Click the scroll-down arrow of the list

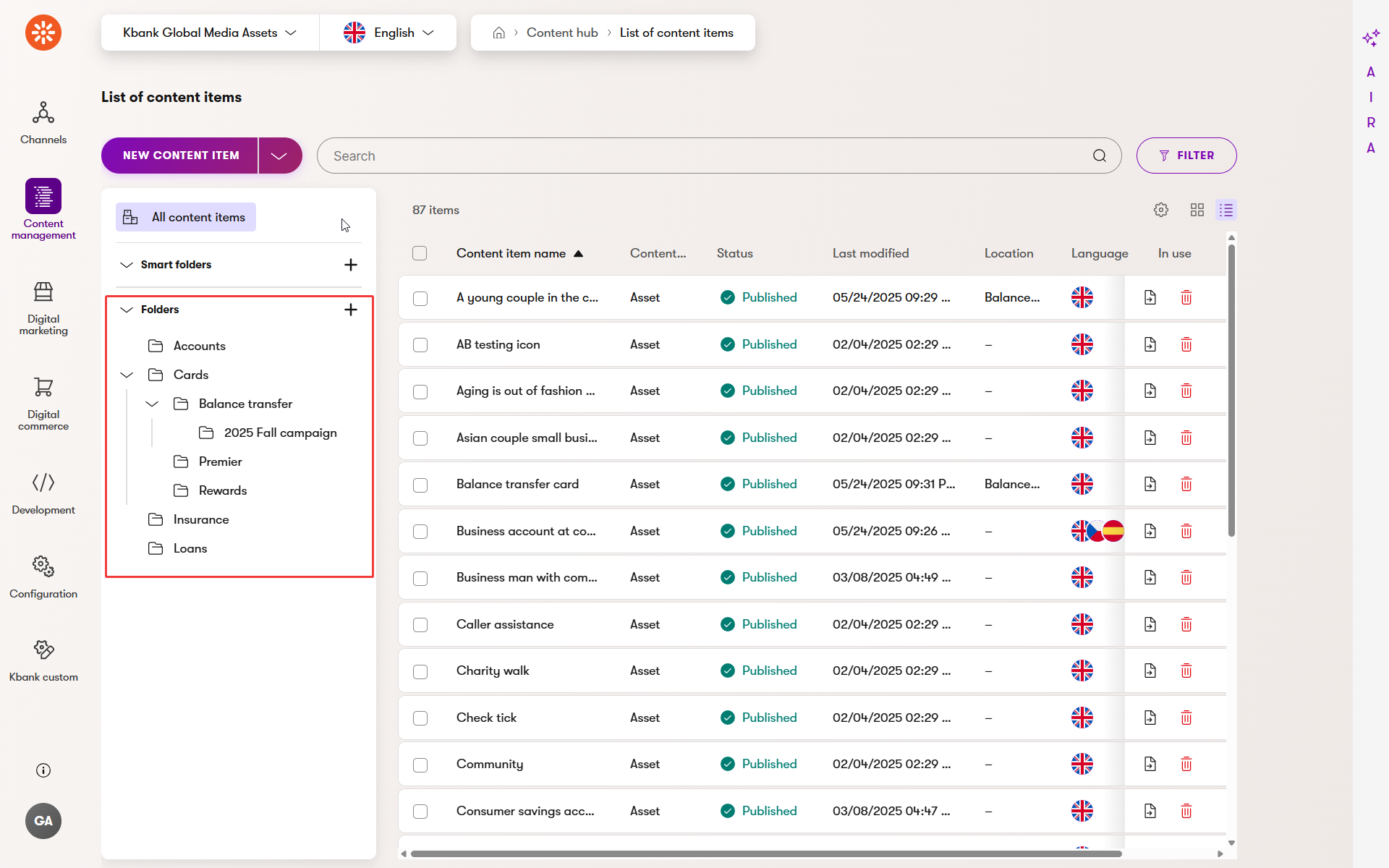(x=1231, y=843)
